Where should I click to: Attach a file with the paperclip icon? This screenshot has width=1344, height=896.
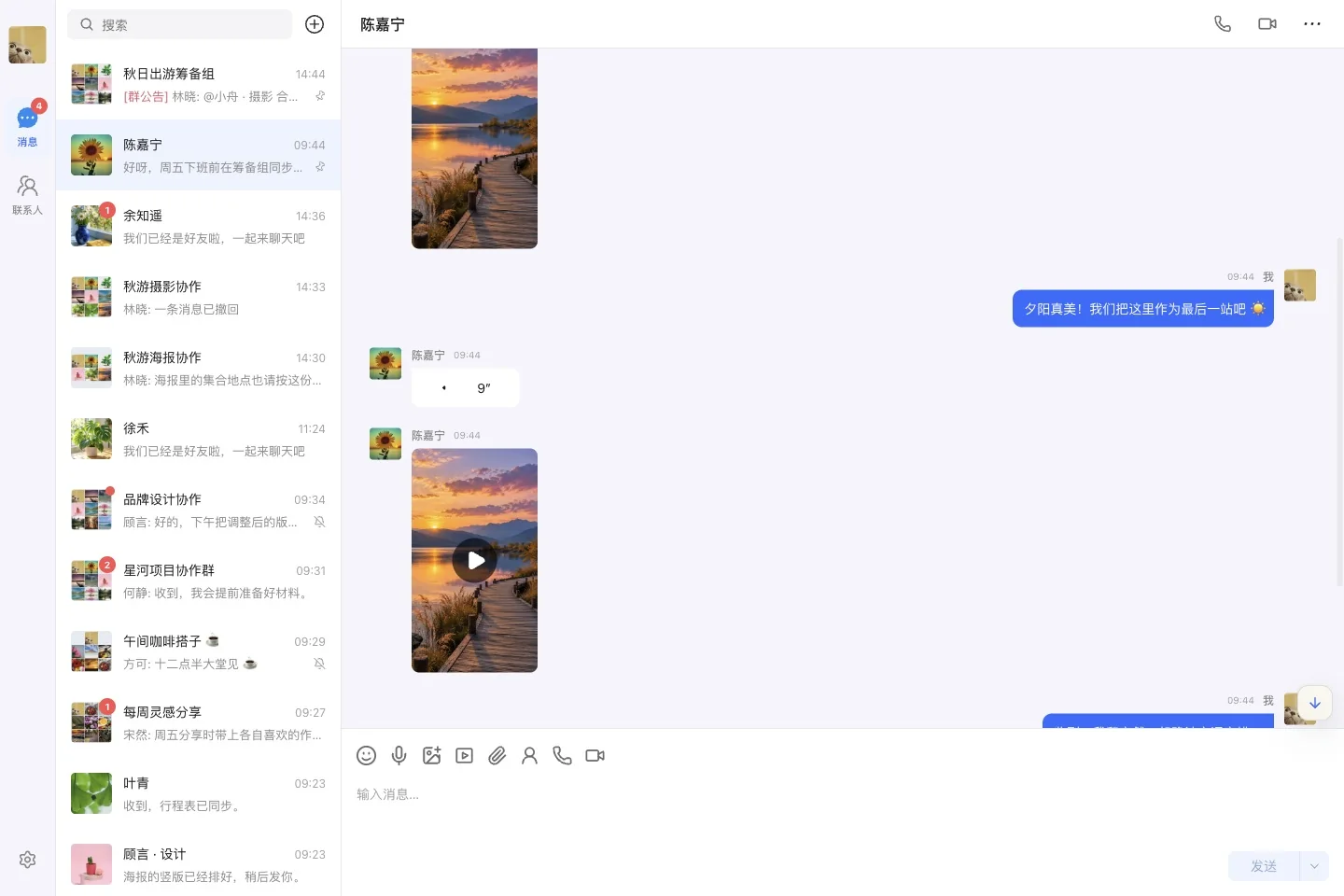point(497,755)
